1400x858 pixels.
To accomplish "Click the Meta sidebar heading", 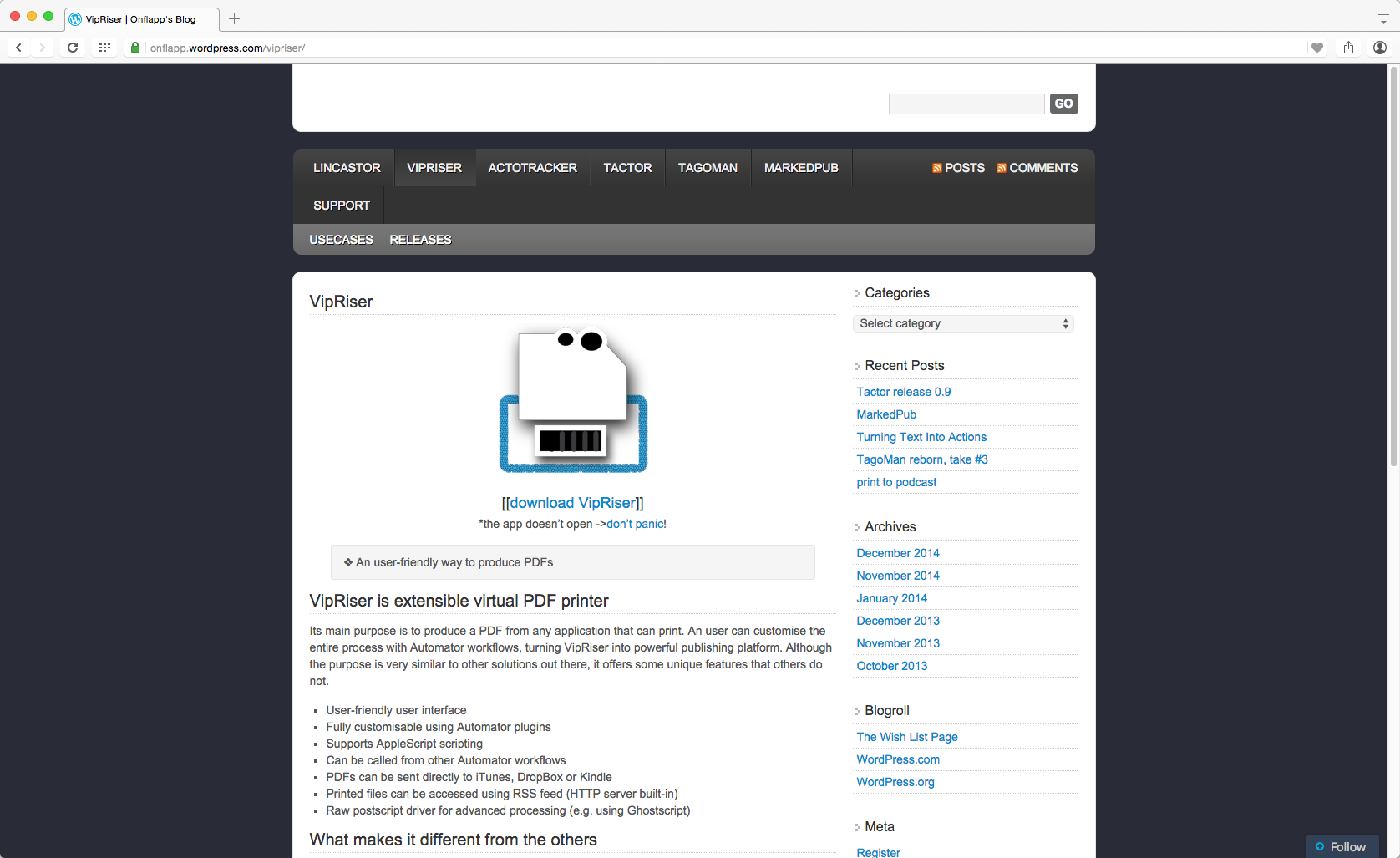I will tap(880, 826).
